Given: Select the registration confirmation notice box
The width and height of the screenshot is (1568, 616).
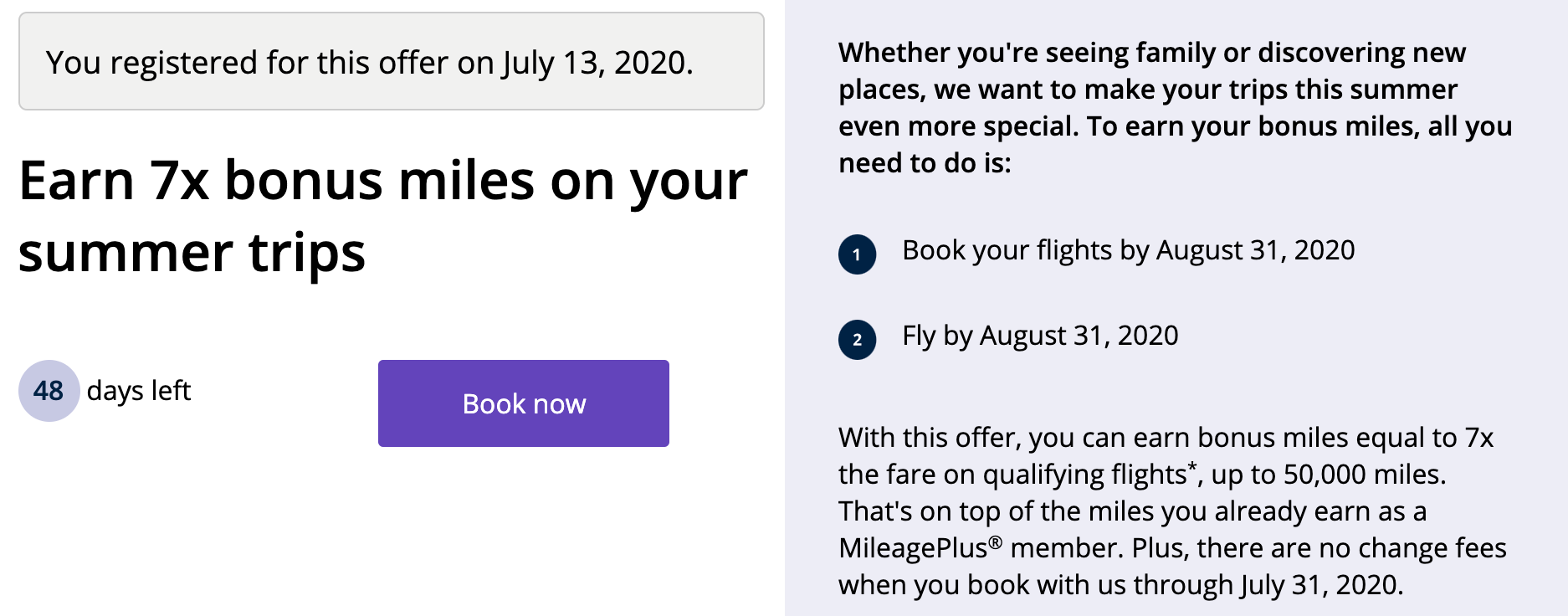Looking at the screenshot, I should [x=391, y=61].
